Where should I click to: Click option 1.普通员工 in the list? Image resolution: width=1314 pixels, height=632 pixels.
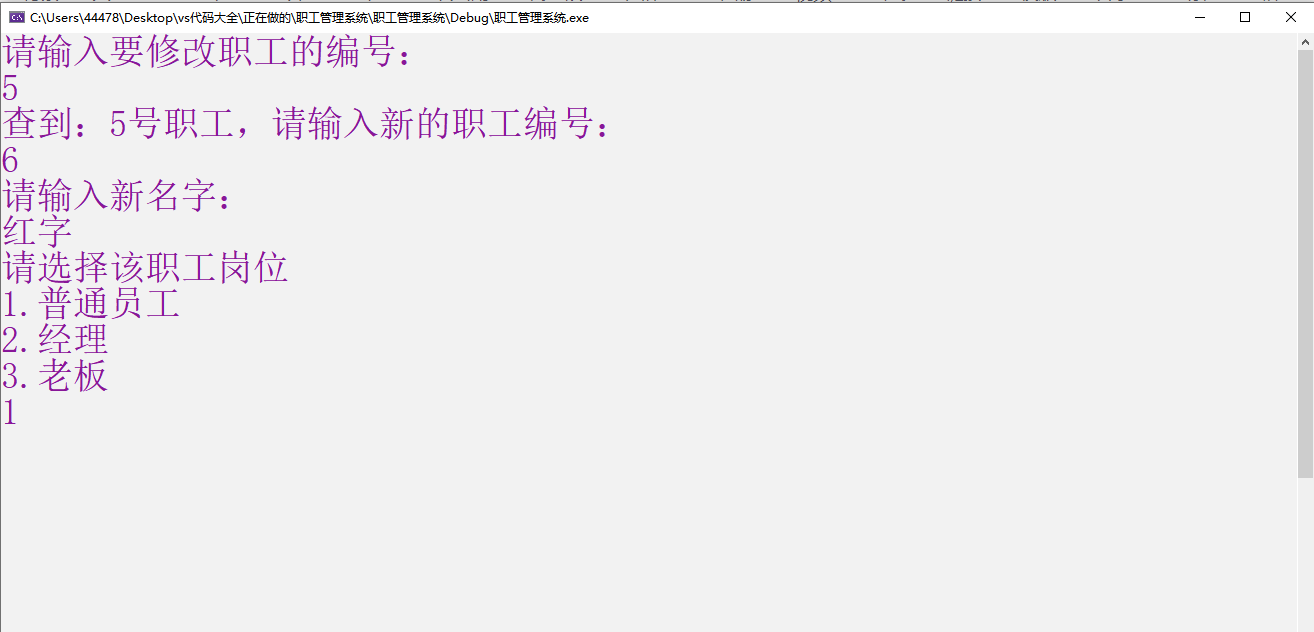point(91,304)
